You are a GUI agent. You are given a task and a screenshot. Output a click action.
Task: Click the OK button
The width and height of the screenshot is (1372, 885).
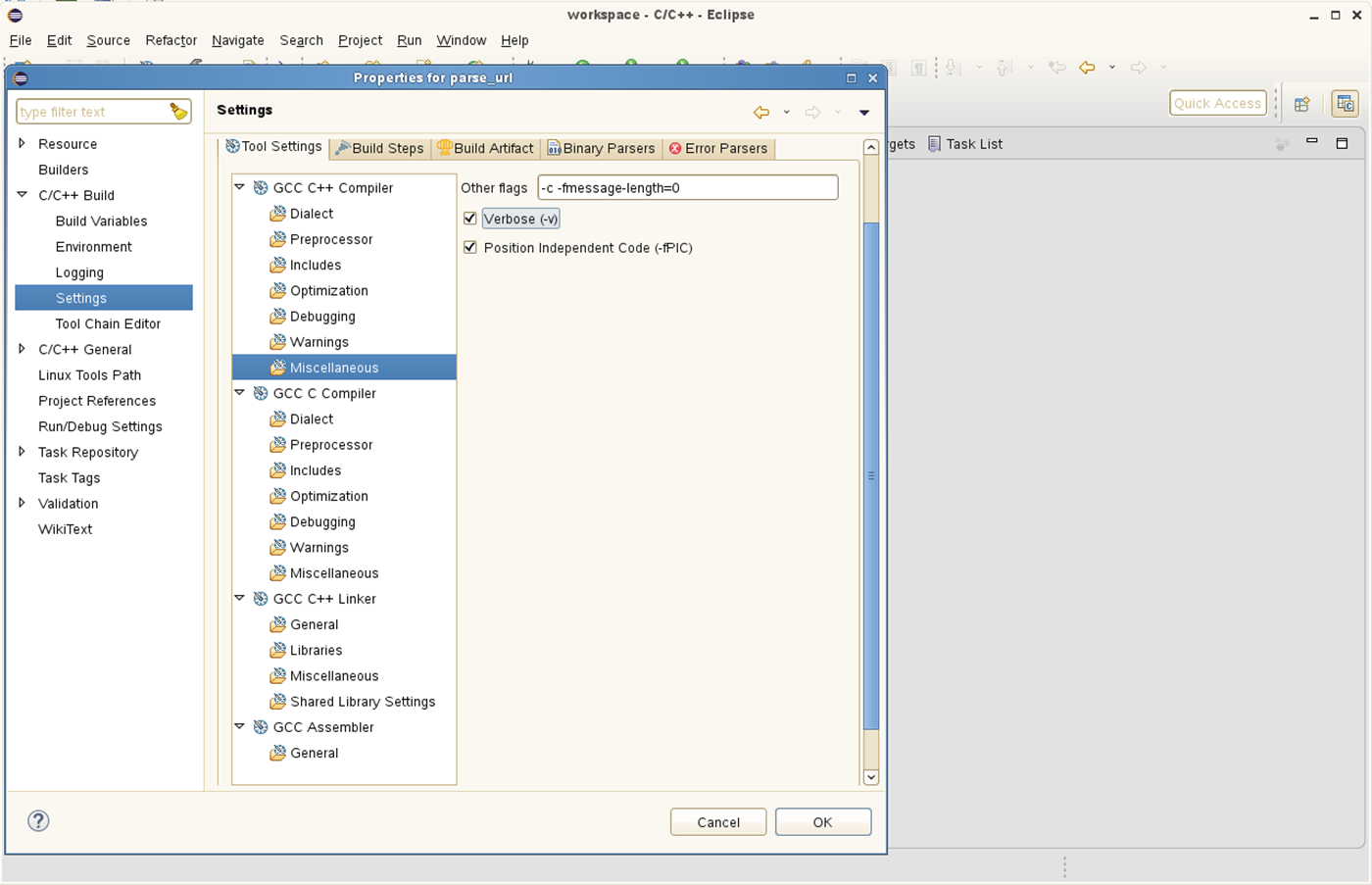(823, 822)
